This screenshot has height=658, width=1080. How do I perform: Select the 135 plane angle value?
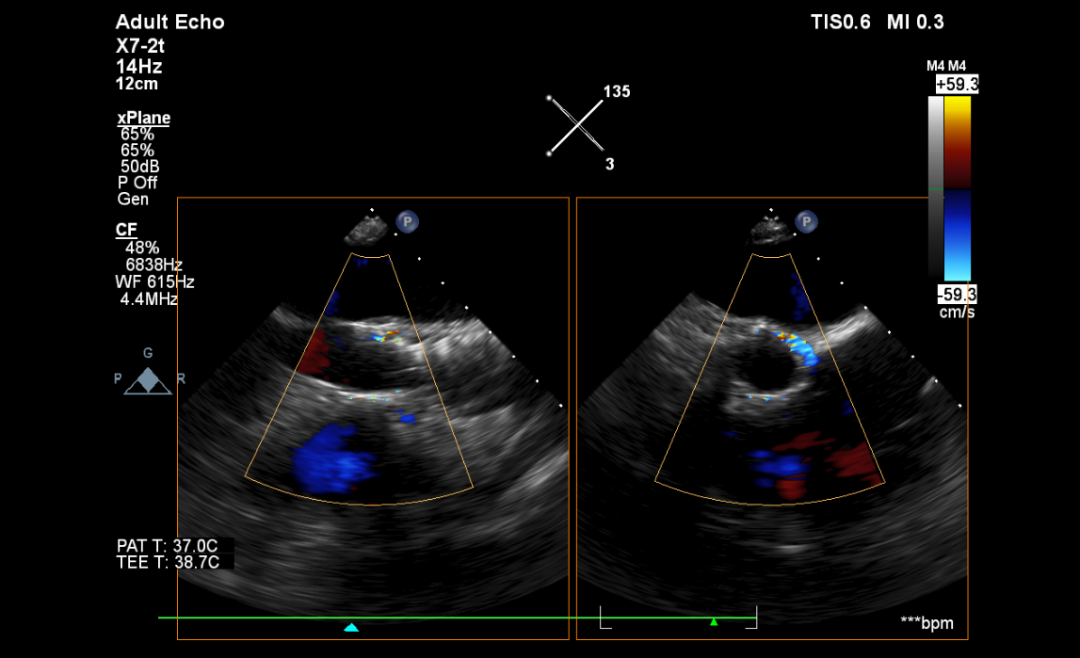[x=616, y=92]
